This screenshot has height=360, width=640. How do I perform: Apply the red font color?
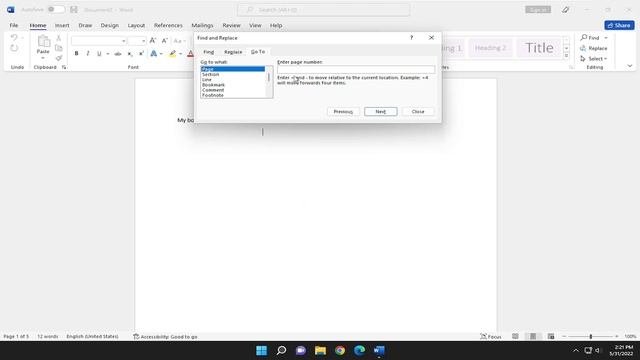pos(190,53)
